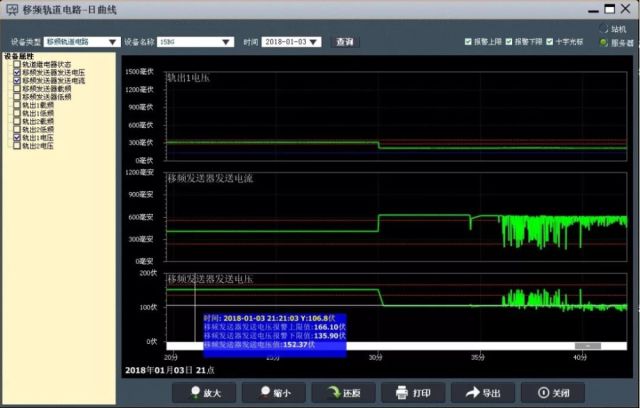The height and width of the screenshot is (408, 640).
Task: Disable the 十字光标 crosshair checkbox
Action: [549, 42]
